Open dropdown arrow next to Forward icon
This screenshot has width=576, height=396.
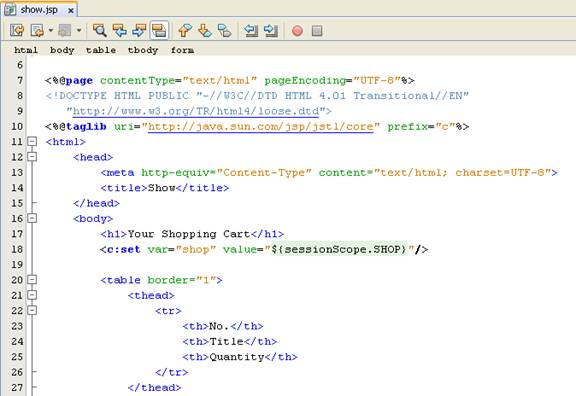pos(79,30)
